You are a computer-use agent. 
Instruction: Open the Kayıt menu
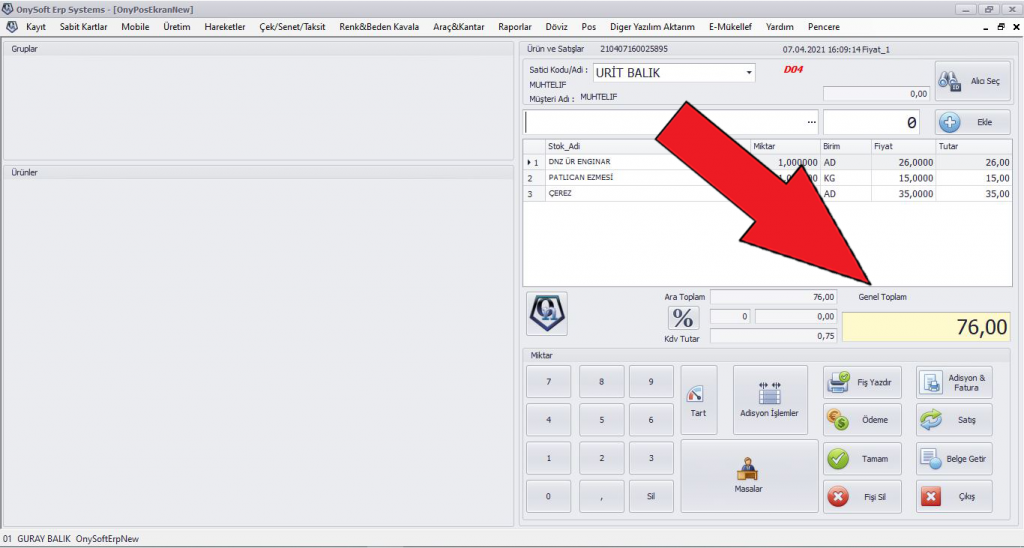[x=36, y=27]
